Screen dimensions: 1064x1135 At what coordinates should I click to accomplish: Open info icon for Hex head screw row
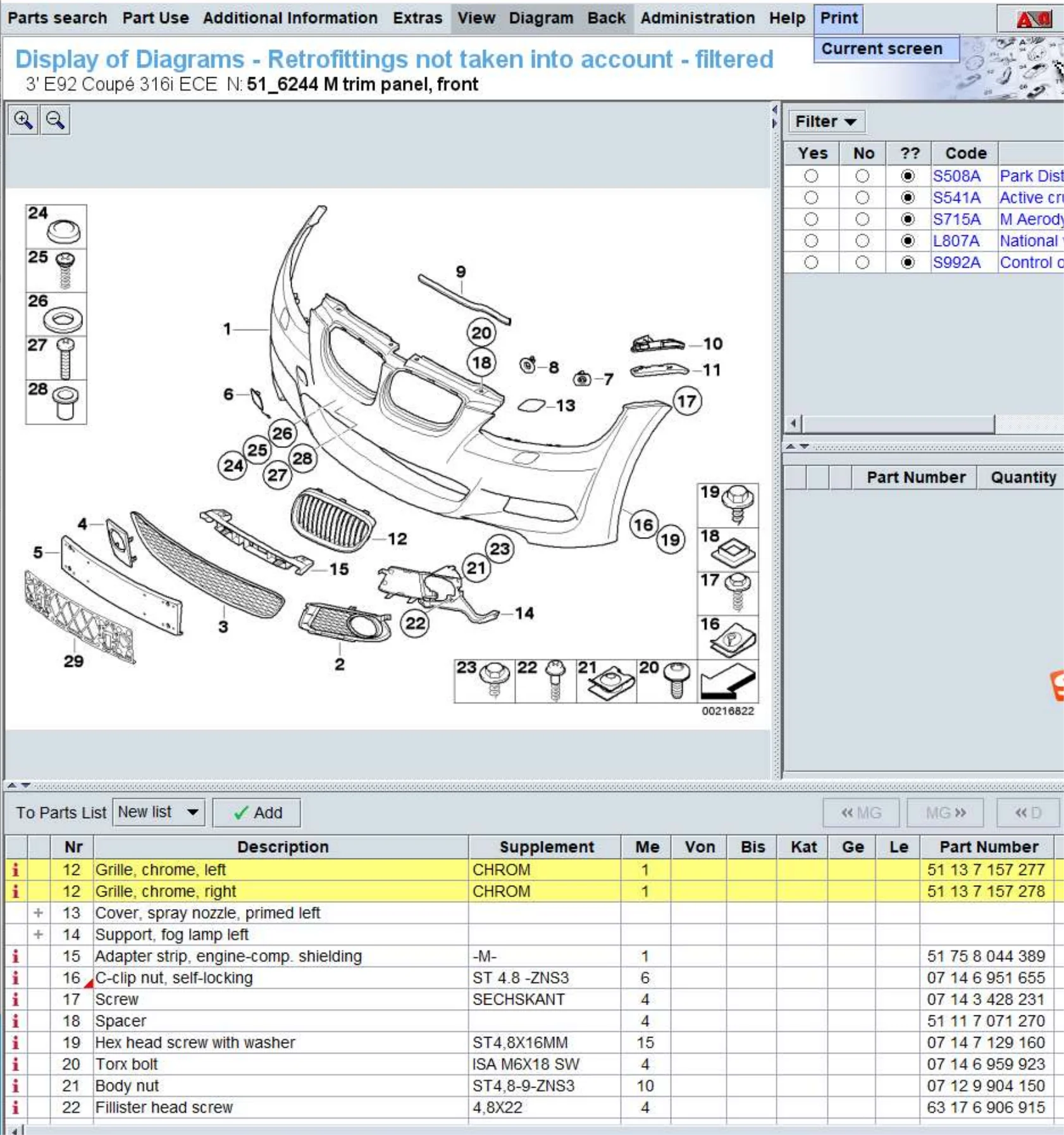[x=16, y=1043]
